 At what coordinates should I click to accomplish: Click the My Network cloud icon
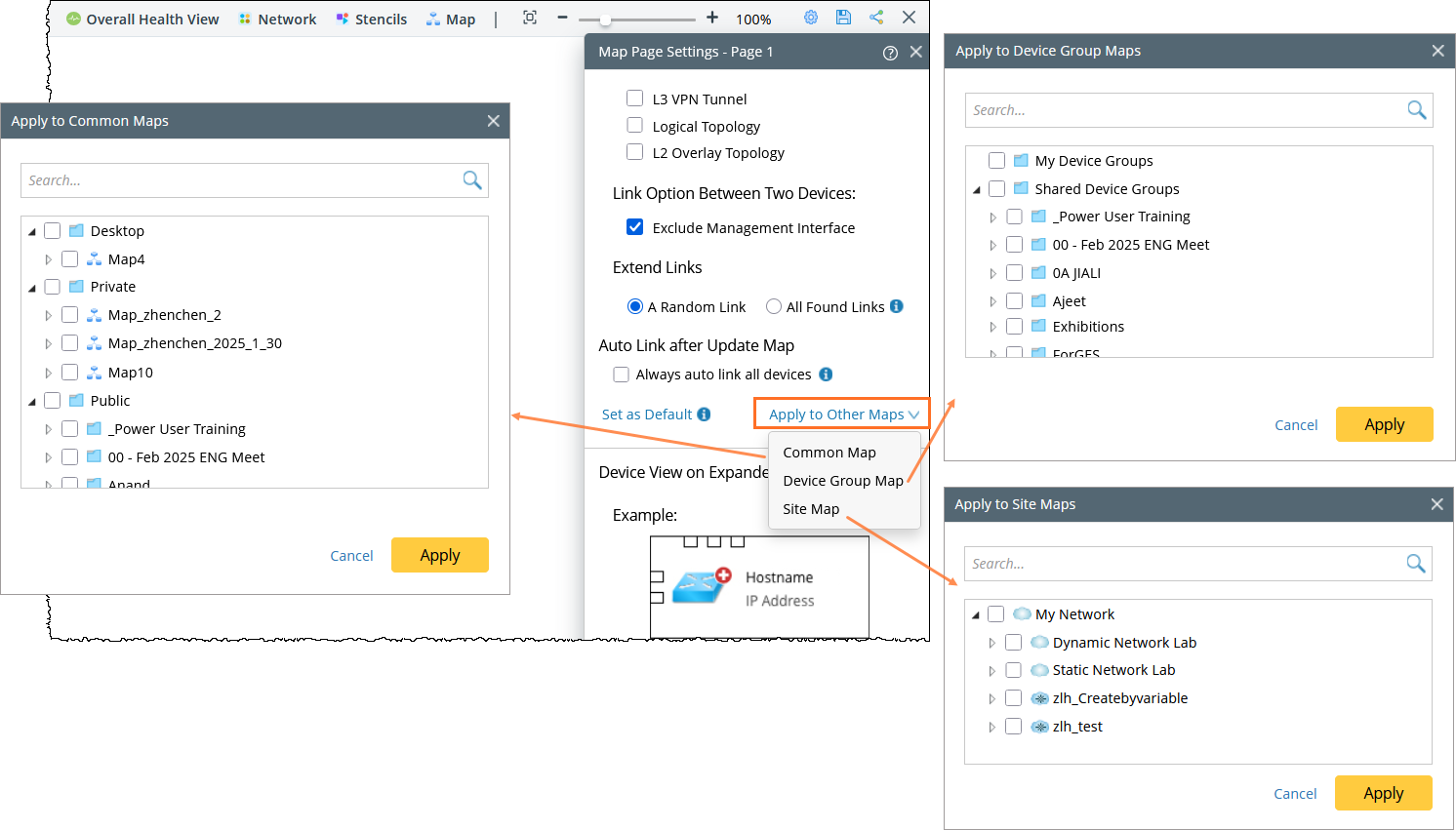point(1022,614)
